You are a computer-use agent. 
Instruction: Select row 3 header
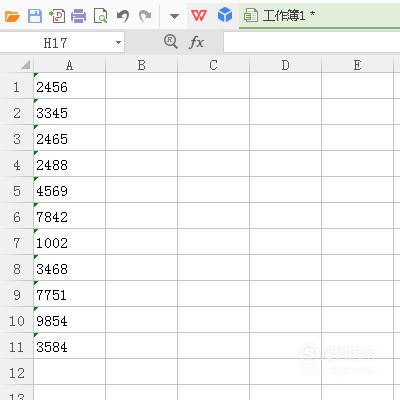[x=17, y=139]
